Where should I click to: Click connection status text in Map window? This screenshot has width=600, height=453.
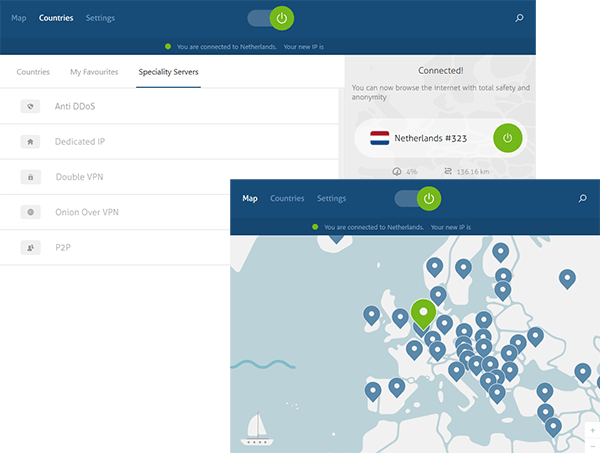click(374, 227)
